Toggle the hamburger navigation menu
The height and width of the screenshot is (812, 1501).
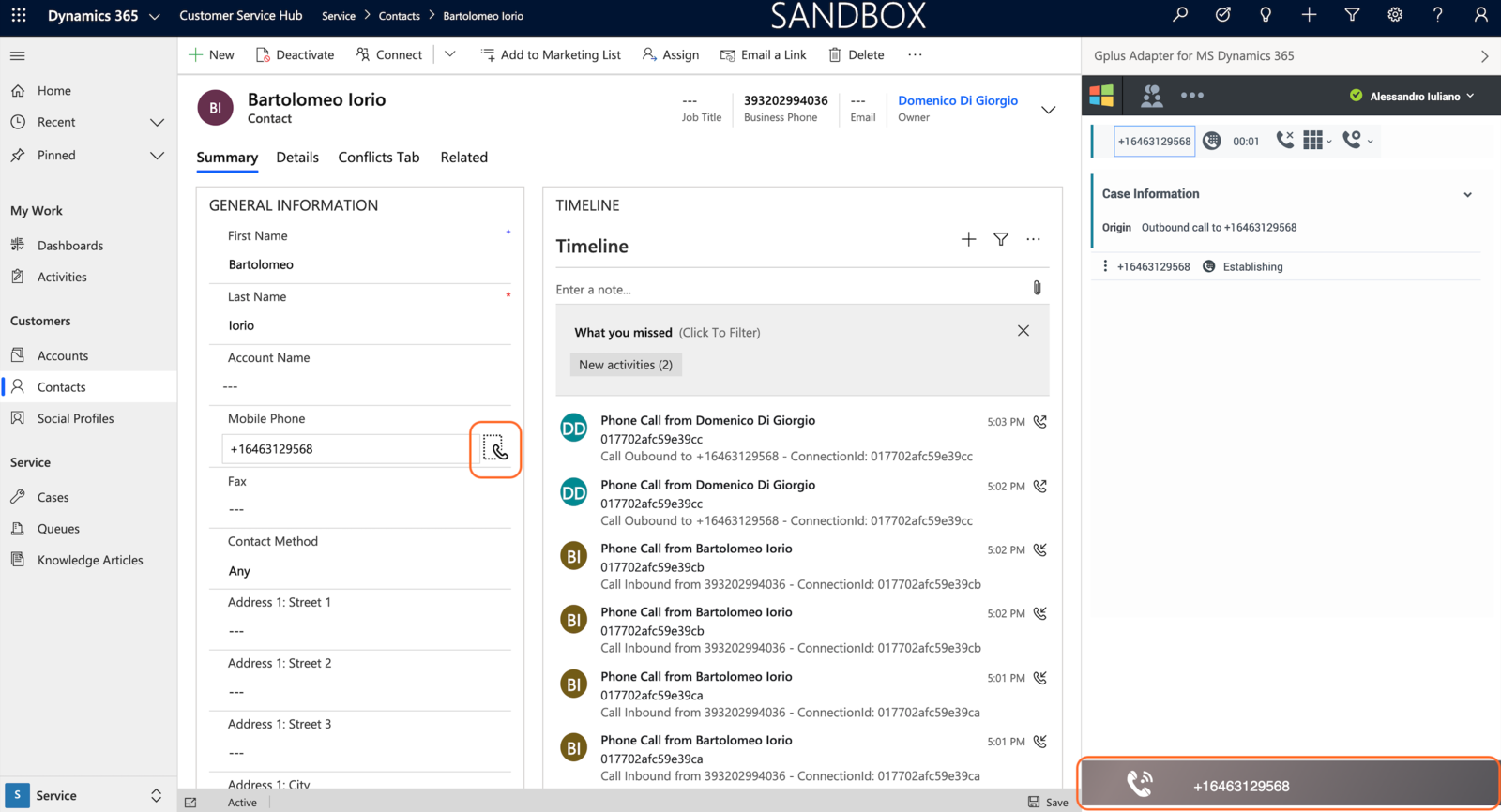tap(17, 55)
